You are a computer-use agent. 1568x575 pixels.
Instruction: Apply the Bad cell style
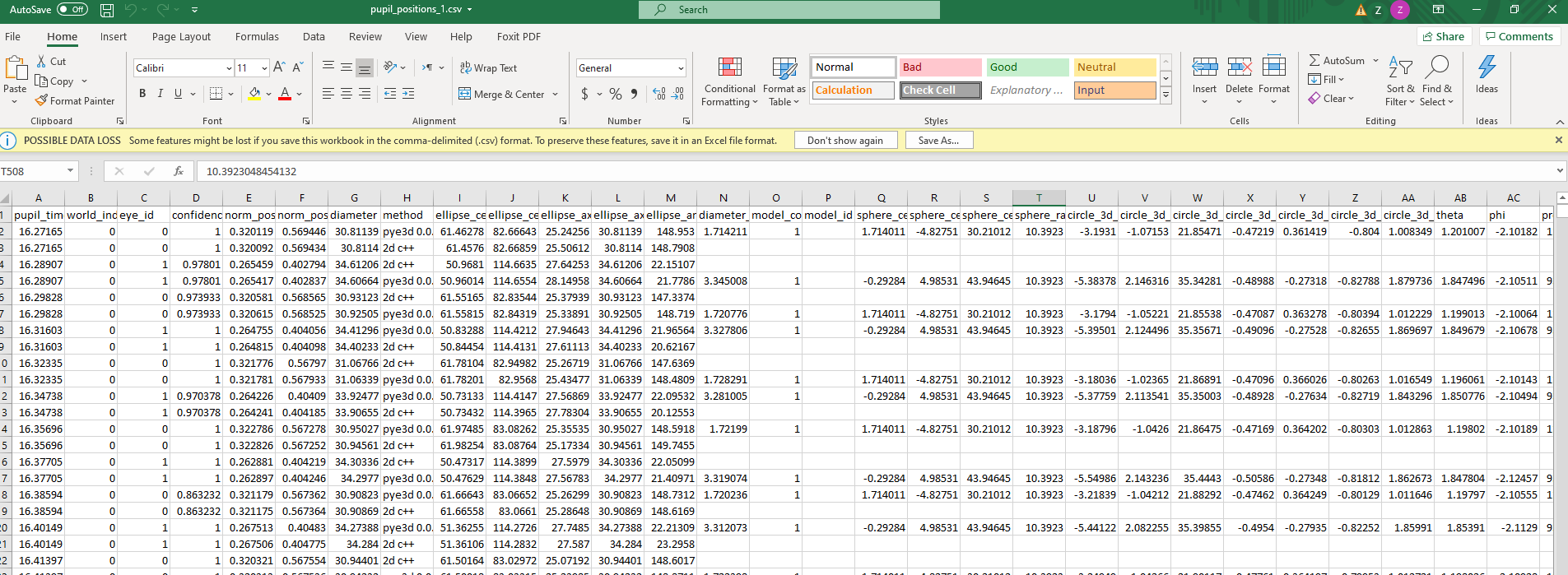click(x=940, y=67)
